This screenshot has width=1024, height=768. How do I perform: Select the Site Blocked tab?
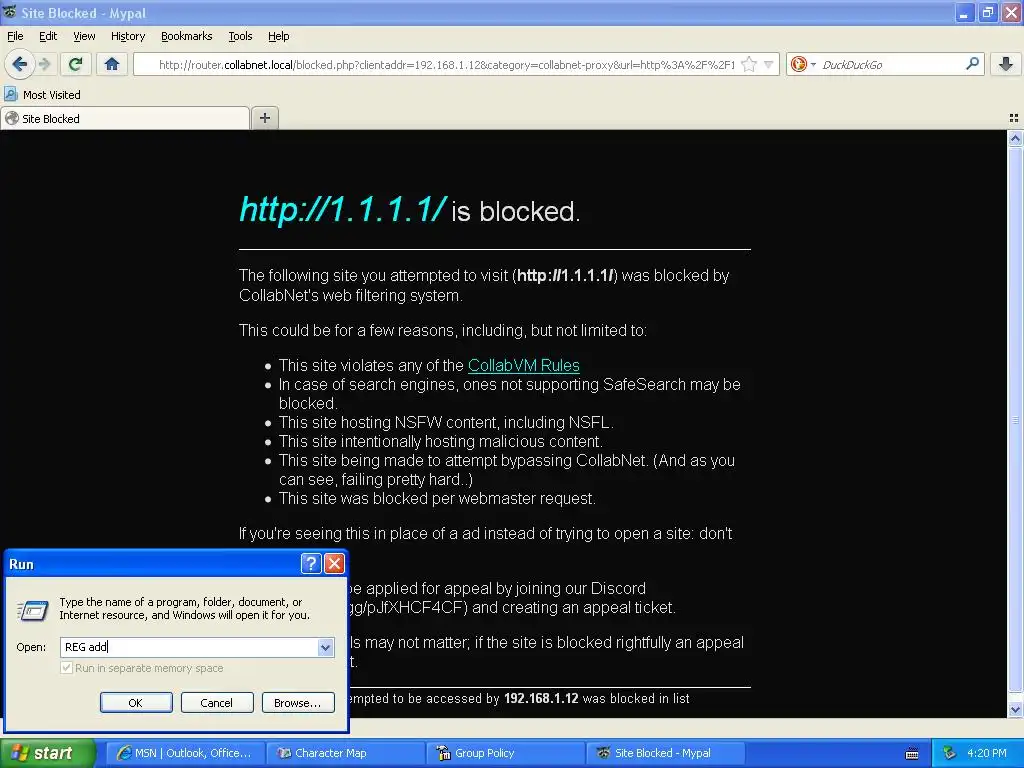[x=125, y=118]
